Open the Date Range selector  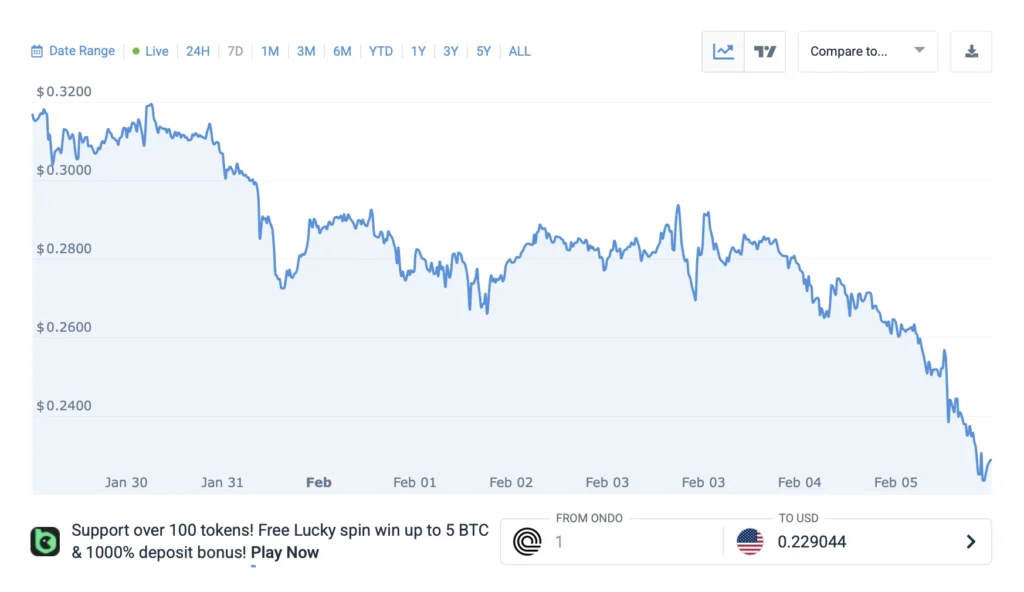point(72,51)
